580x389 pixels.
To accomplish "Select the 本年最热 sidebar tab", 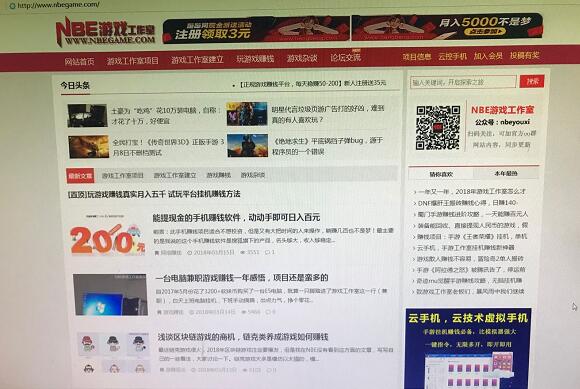I will click(506, 173).
